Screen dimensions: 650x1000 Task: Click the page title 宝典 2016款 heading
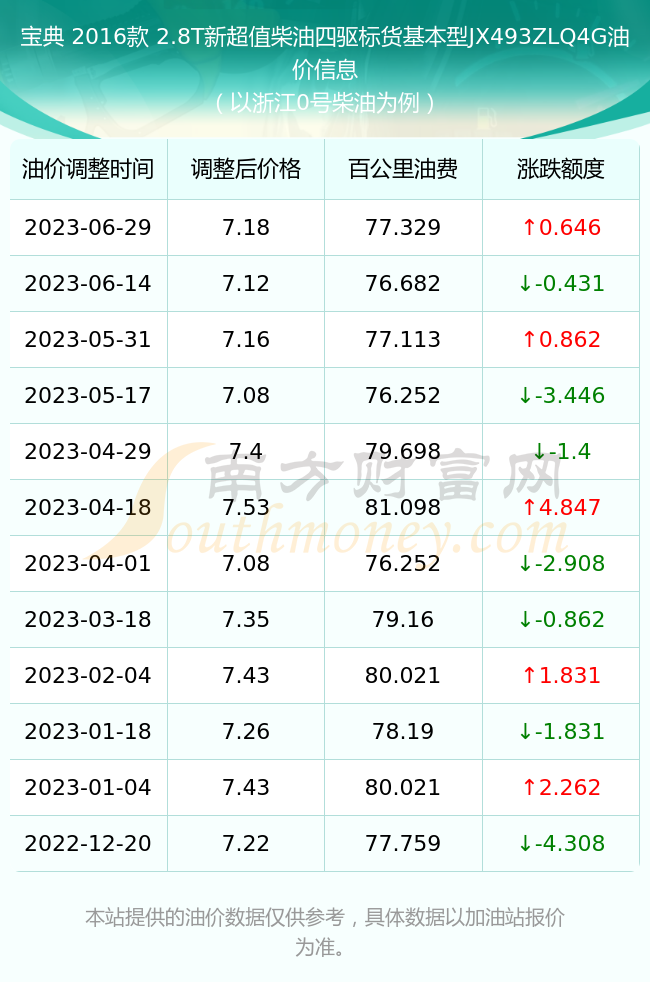(x=325, y=53)
